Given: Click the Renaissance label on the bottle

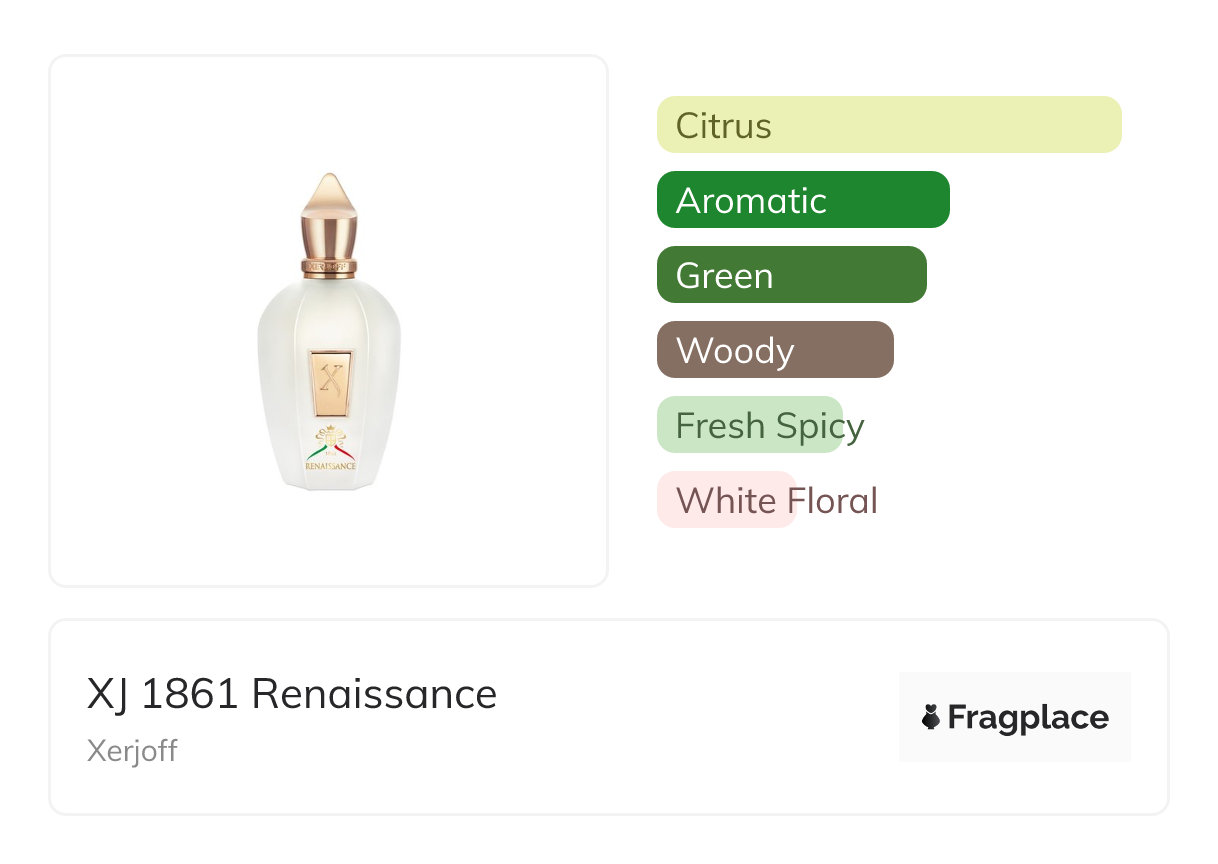Looking at the screenshot, I should click(x=330, y=466).
